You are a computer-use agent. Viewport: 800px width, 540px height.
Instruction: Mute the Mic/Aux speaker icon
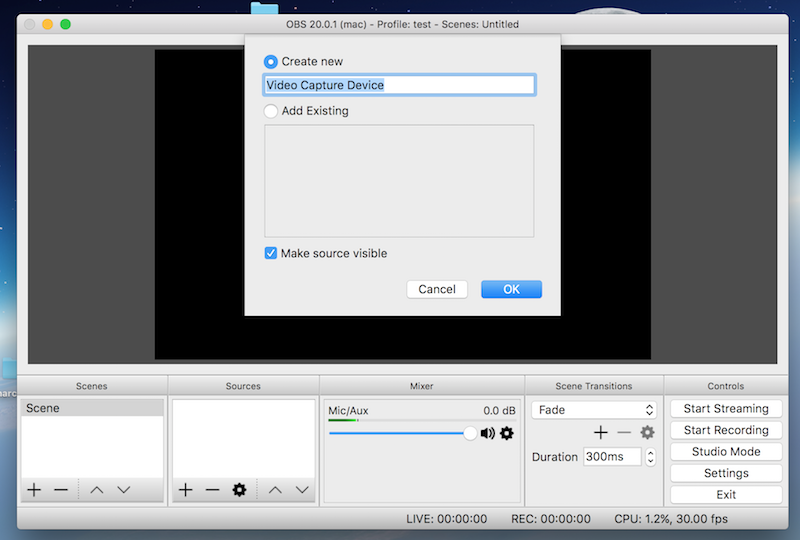pos(488,433)
